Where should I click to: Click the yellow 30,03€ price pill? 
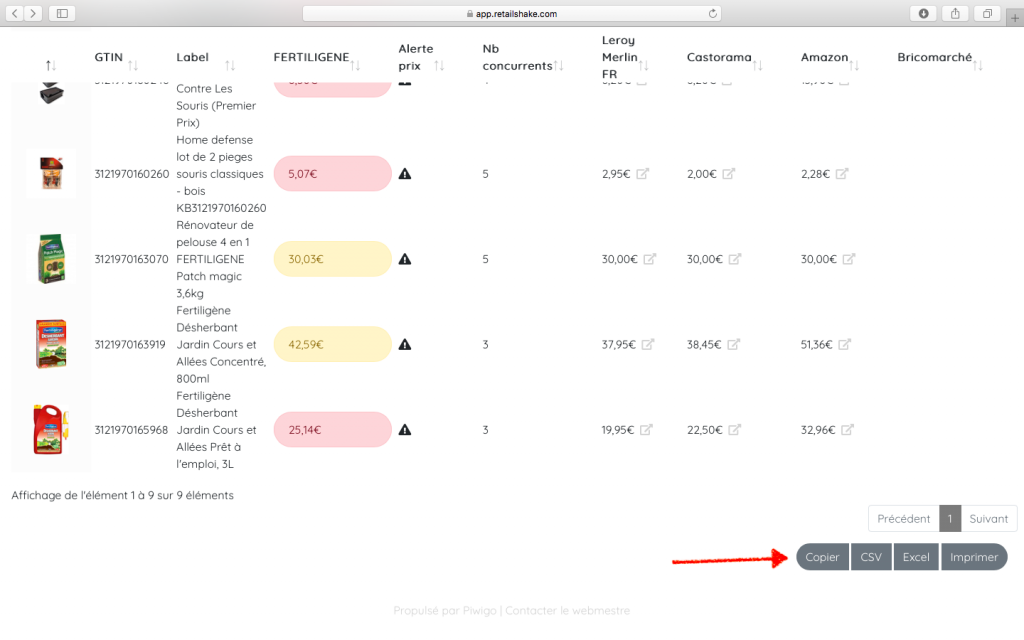pos(332,259)
